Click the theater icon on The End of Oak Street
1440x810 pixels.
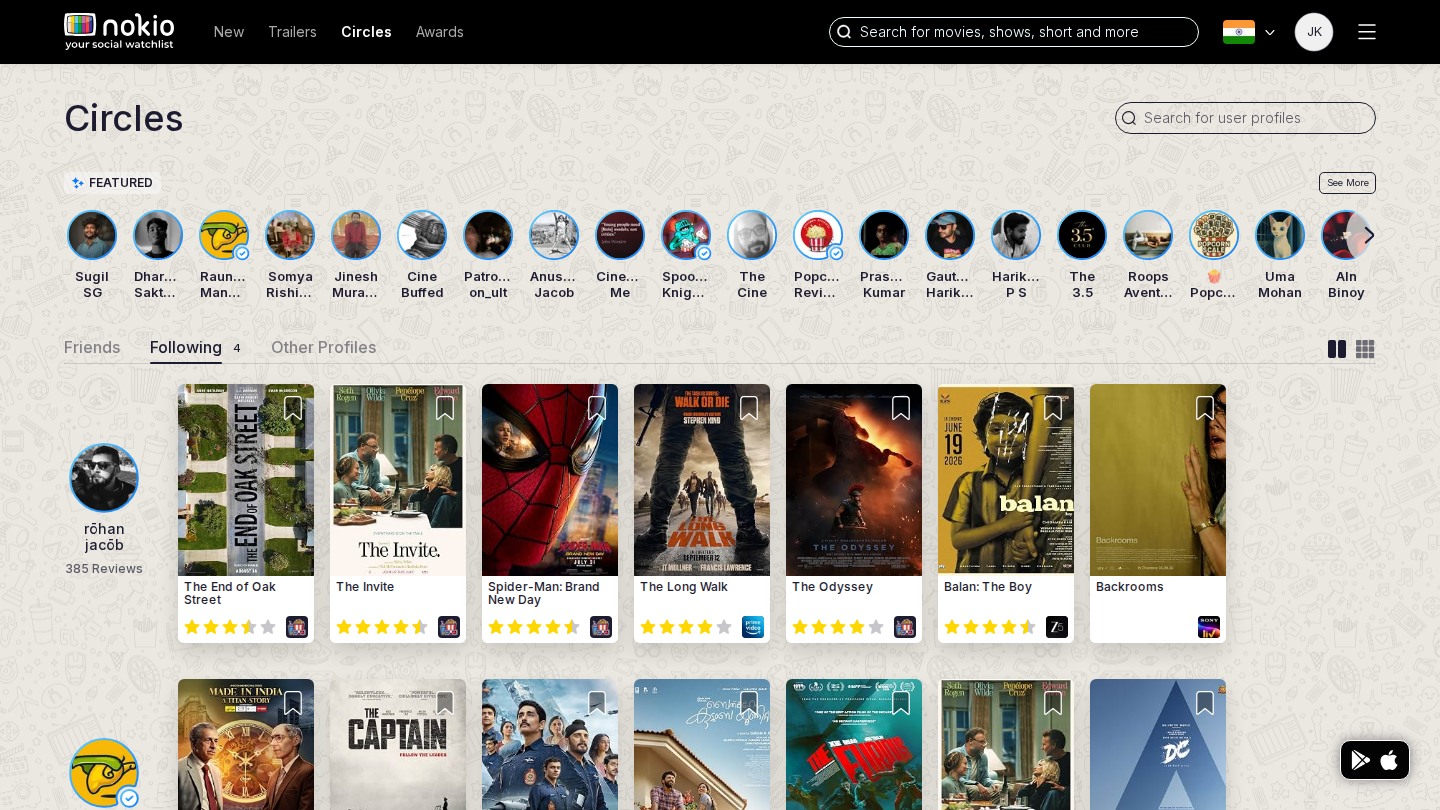pos(297,627)
